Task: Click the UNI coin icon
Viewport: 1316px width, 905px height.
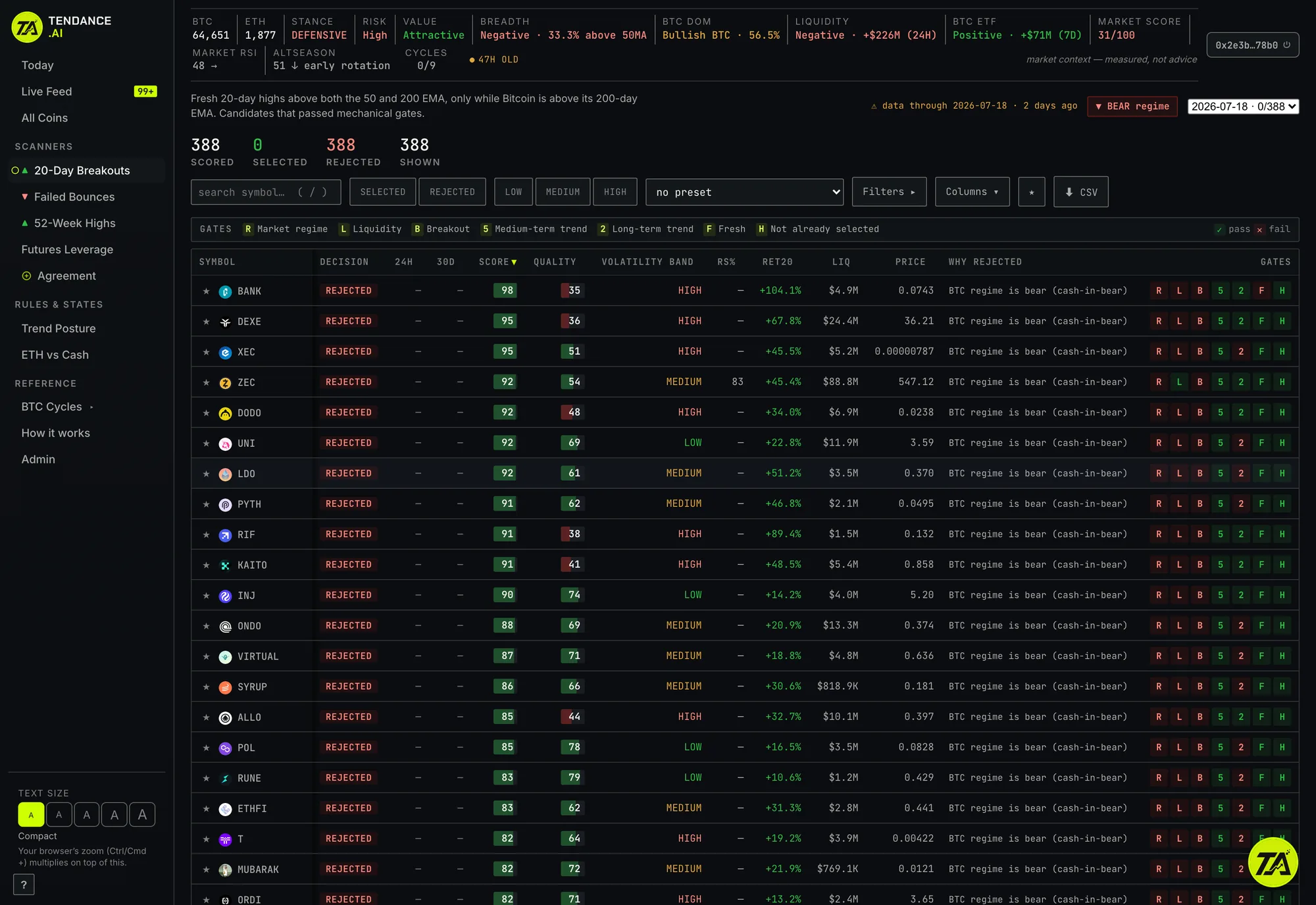Action: (225, 444)
